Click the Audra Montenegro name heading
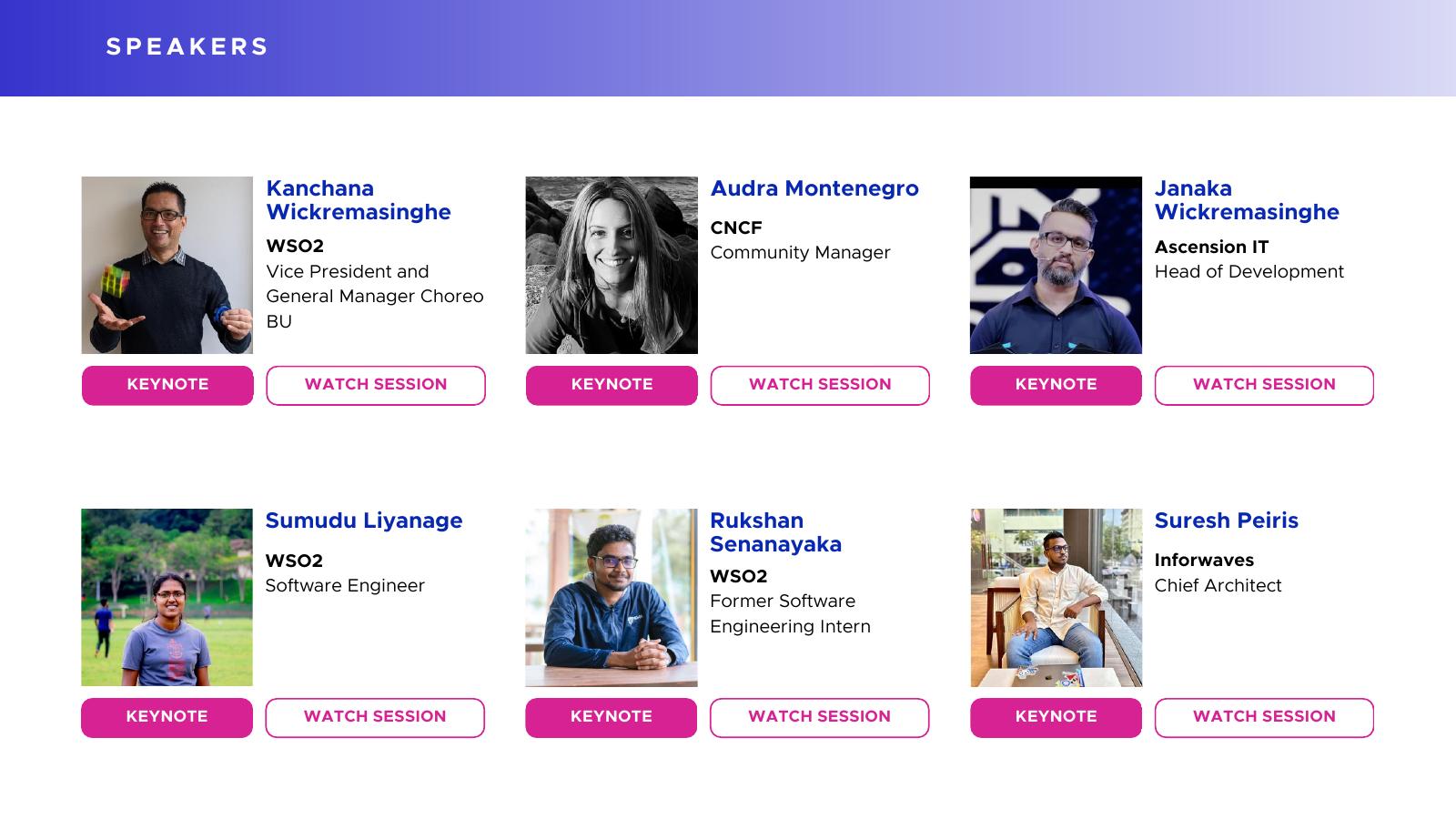1456x819 pixels. 814,188
